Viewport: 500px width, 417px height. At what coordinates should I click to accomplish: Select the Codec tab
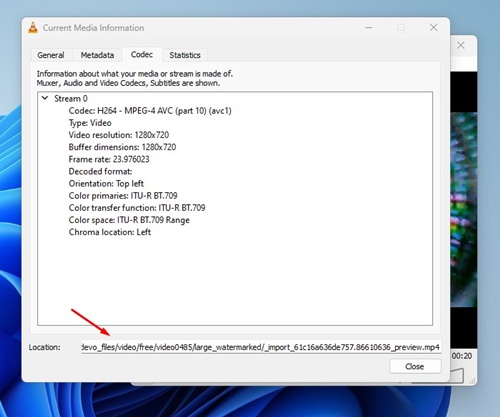(x=142, y=54)
